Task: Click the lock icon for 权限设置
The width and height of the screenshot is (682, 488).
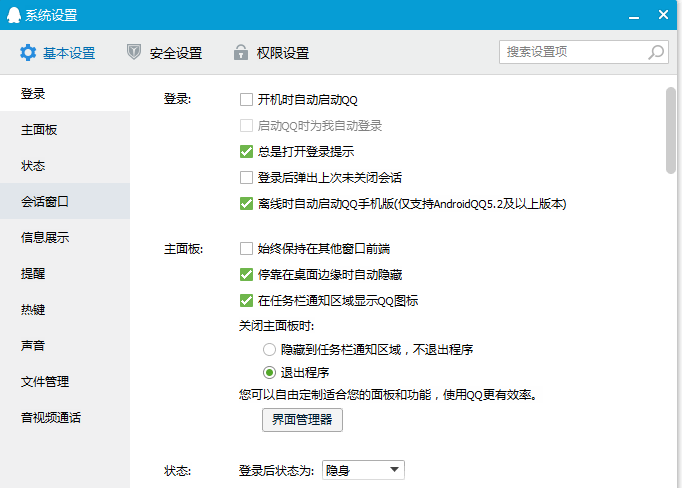Action: click(x=241, y=52)
